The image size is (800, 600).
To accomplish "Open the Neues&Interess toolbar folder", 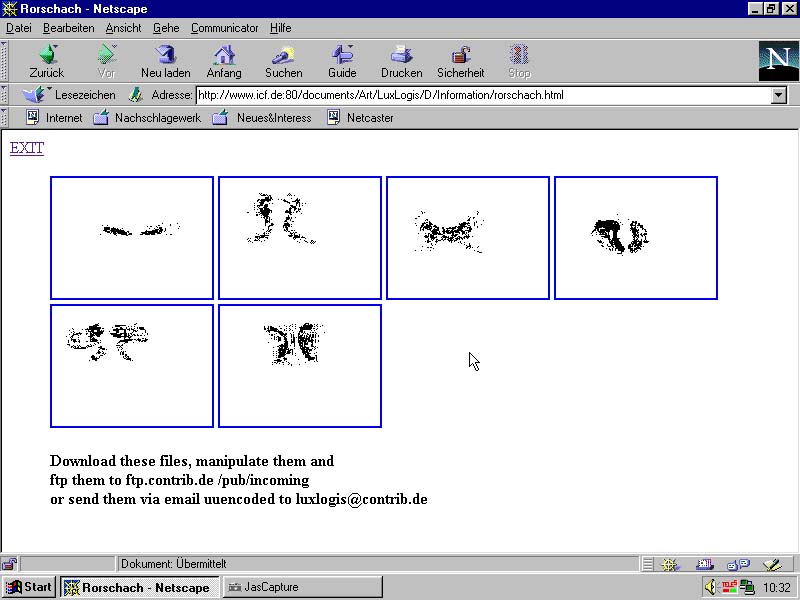I will (262, 118).
